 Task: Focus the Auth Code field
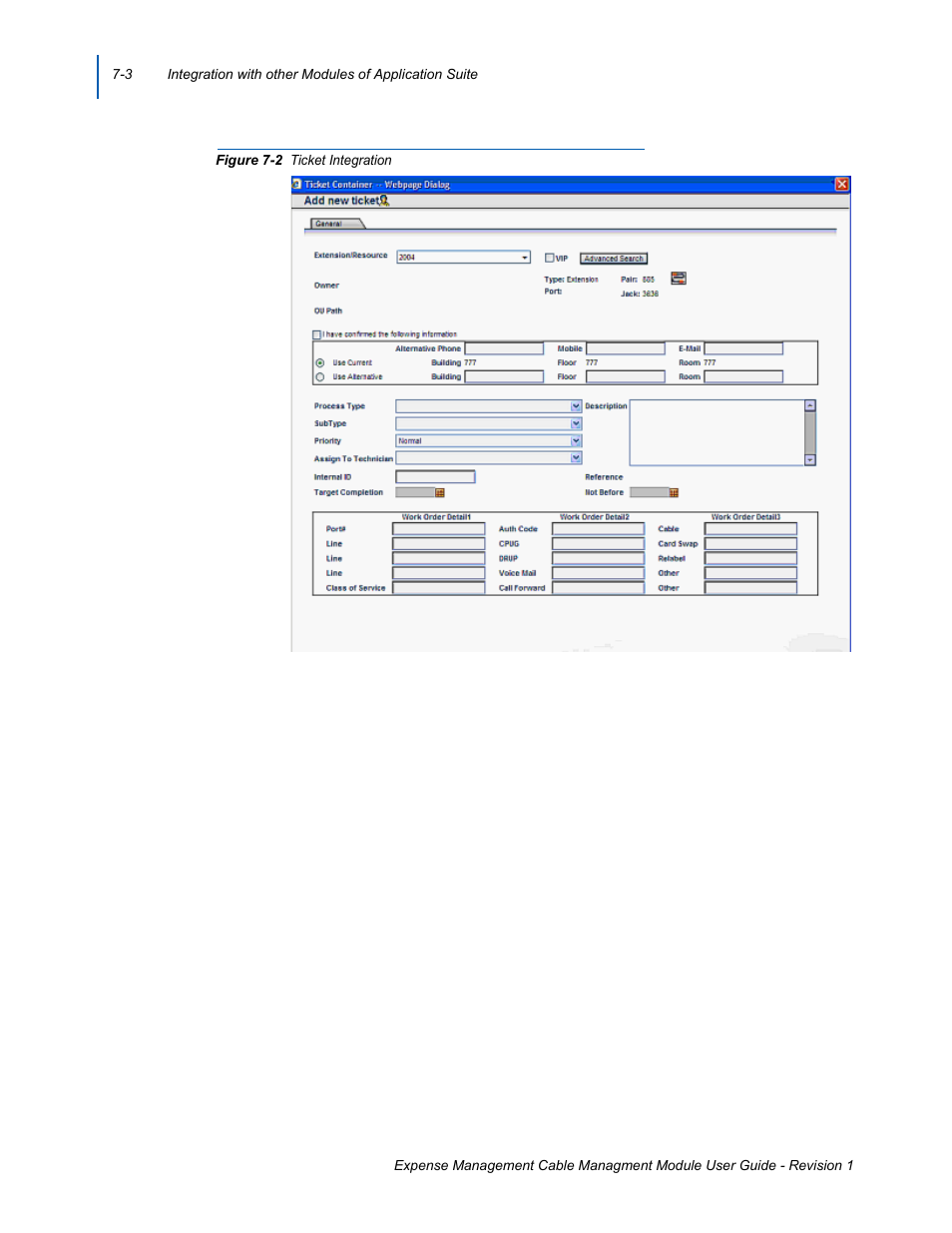pyautogui.click(x=599, y=529)
